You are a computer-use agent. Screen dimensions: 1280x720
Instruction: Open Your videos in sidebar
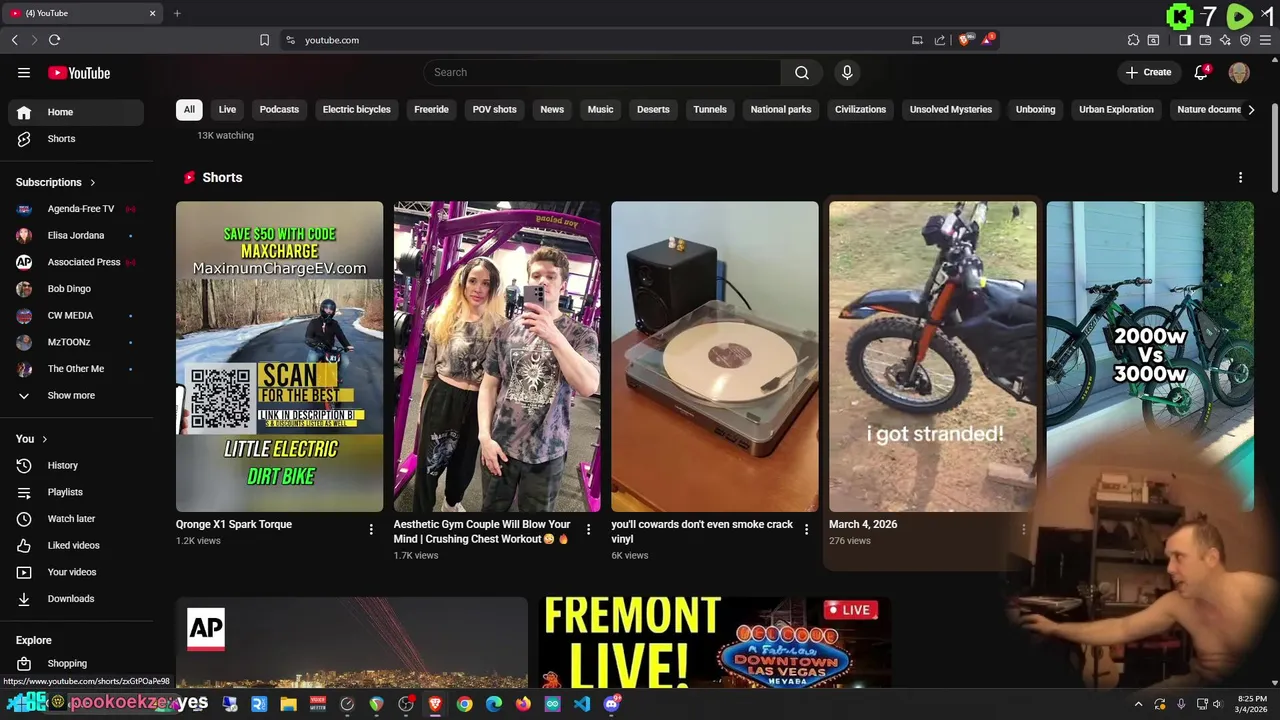pyautogui.click(x=76, y=572)
